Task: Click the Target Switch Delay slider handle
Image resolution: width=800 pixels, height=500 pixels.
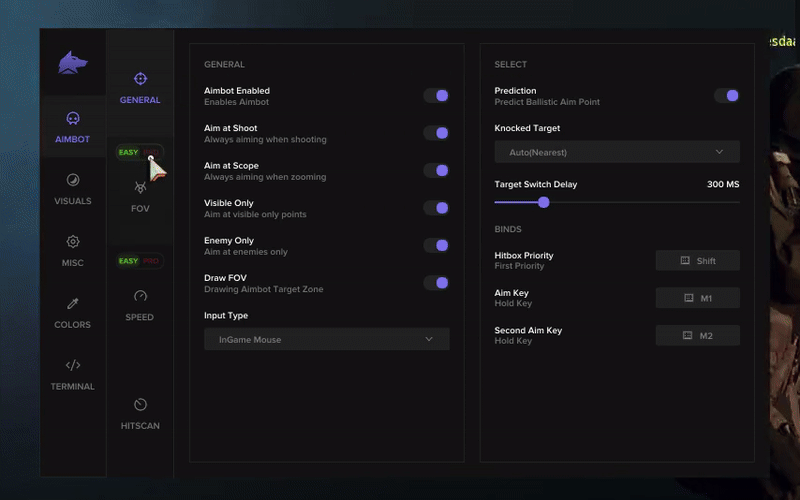Action: 544,202
